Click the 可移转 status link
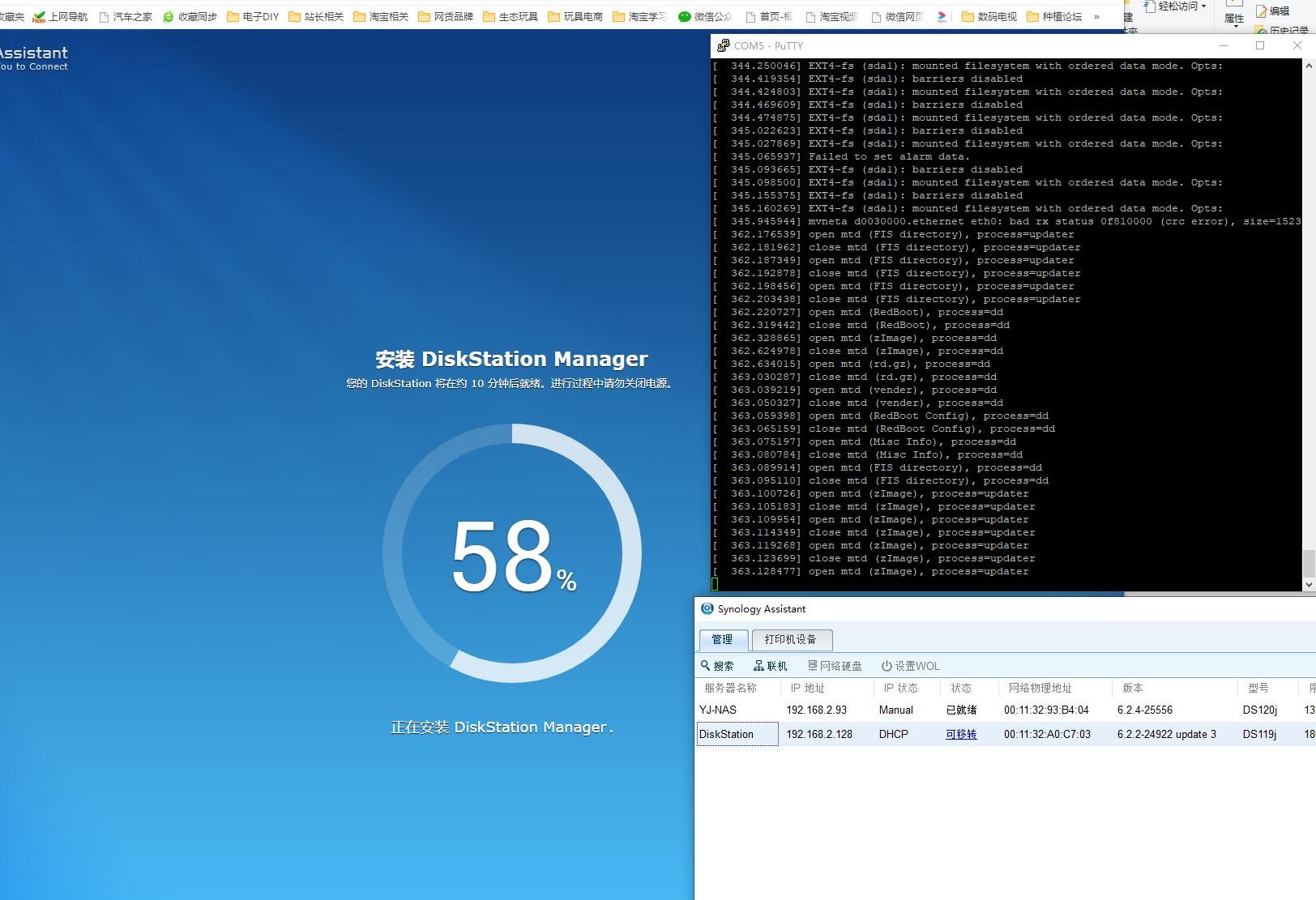The height and width of the screenshot is (900, 1316). click(961, 734)
